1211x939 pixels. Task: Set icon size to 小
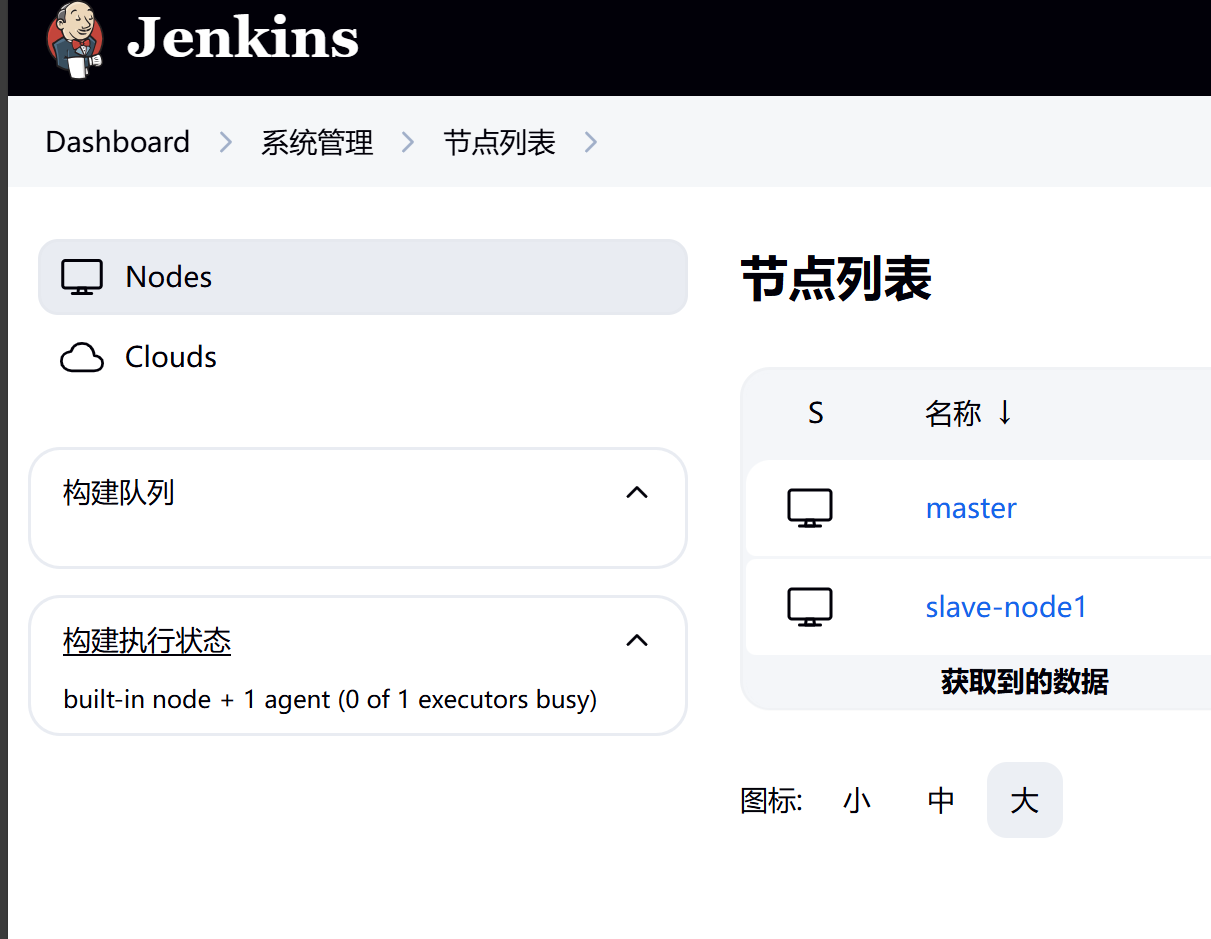(857, 800)
